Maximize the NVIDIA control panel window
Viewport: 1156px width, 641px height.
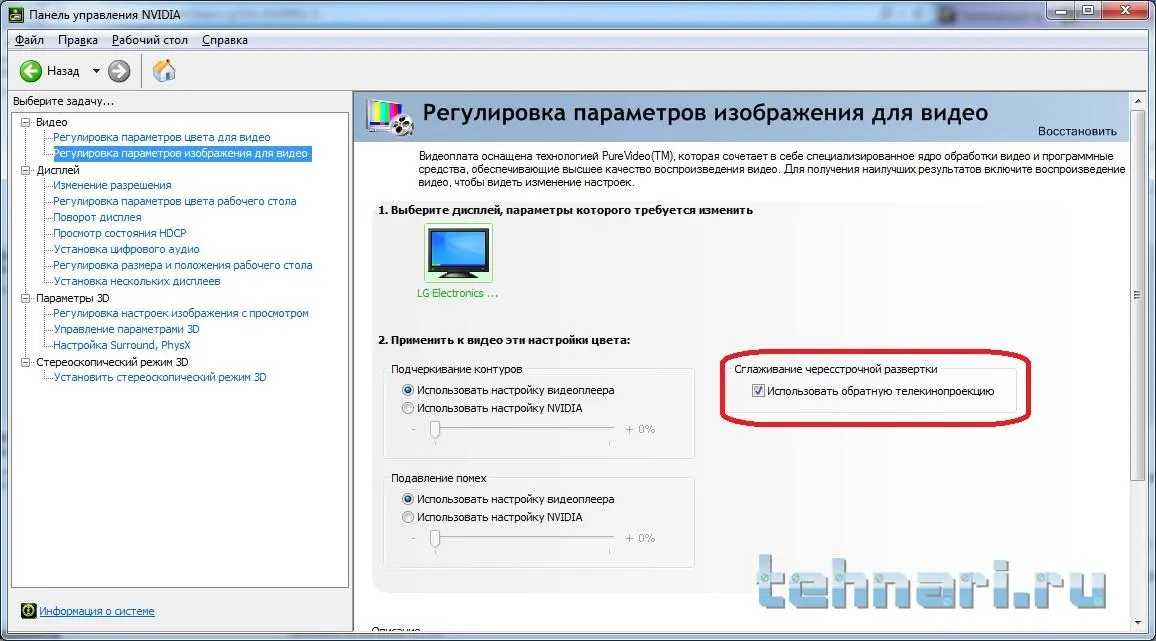click(1087, 11)
